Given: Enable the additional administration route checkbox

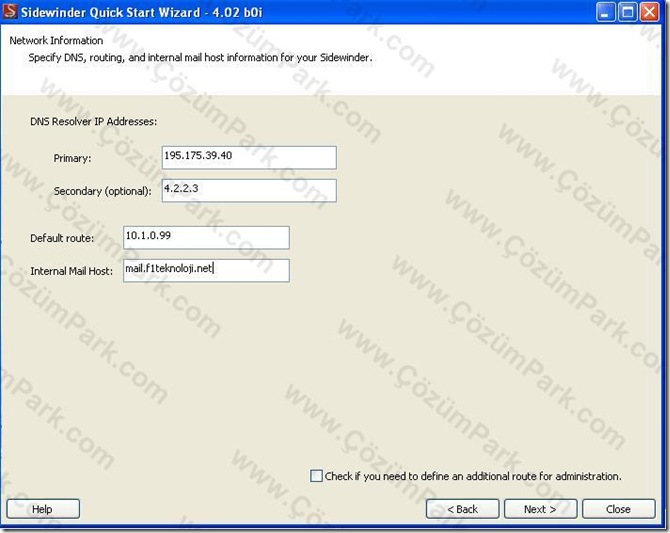Looking at the screenshot, I should tap(316, 476).
